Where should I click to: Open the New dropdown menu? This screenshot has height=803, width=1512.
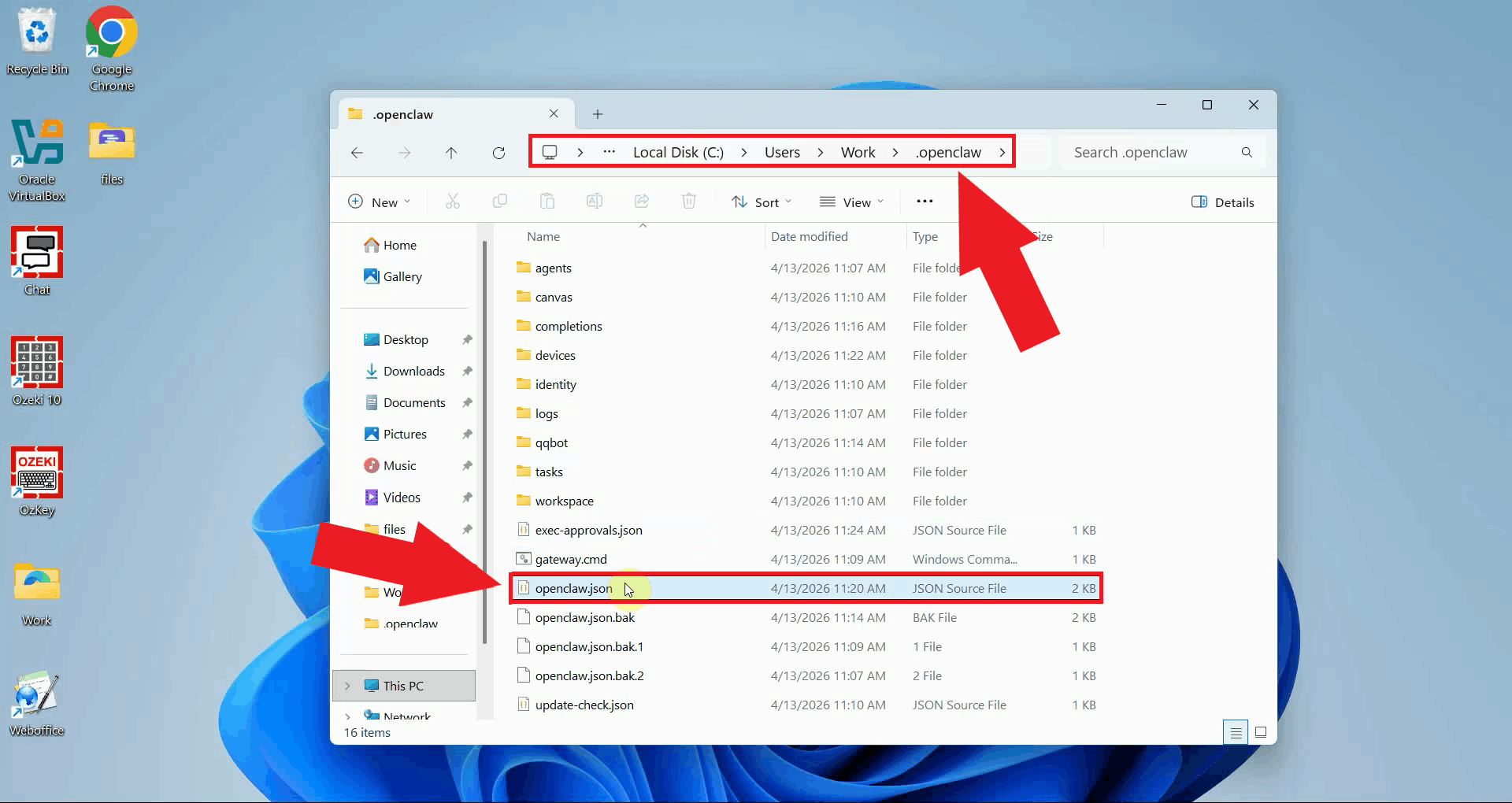[380, 202]
